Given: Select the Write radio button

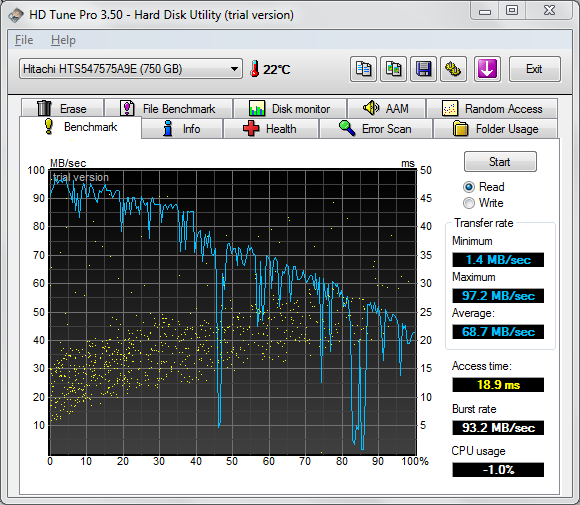Looking at the screenshot, I should coord(469,203).
